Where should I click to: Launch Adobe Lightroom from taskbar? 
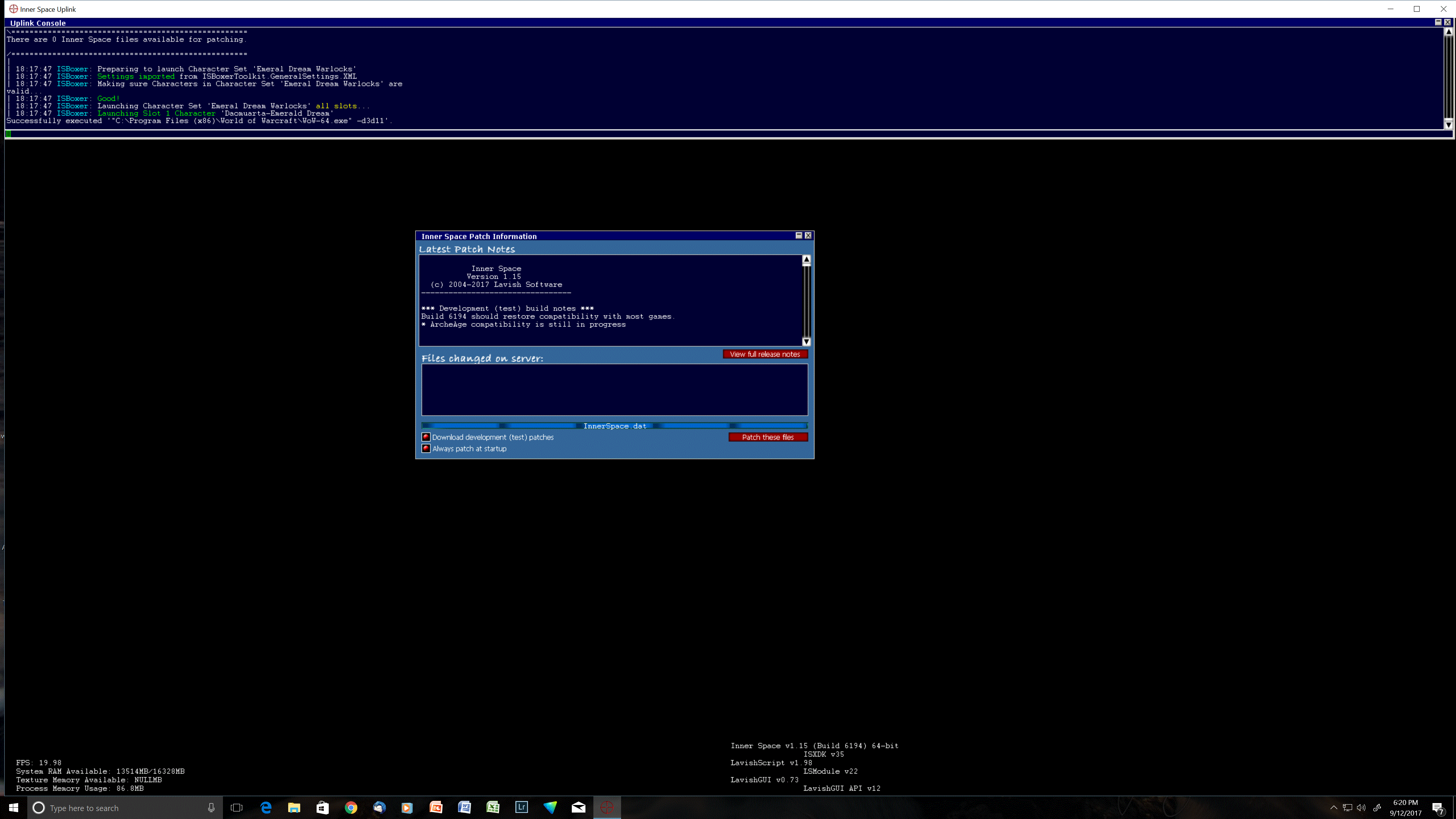click(522, 808)
